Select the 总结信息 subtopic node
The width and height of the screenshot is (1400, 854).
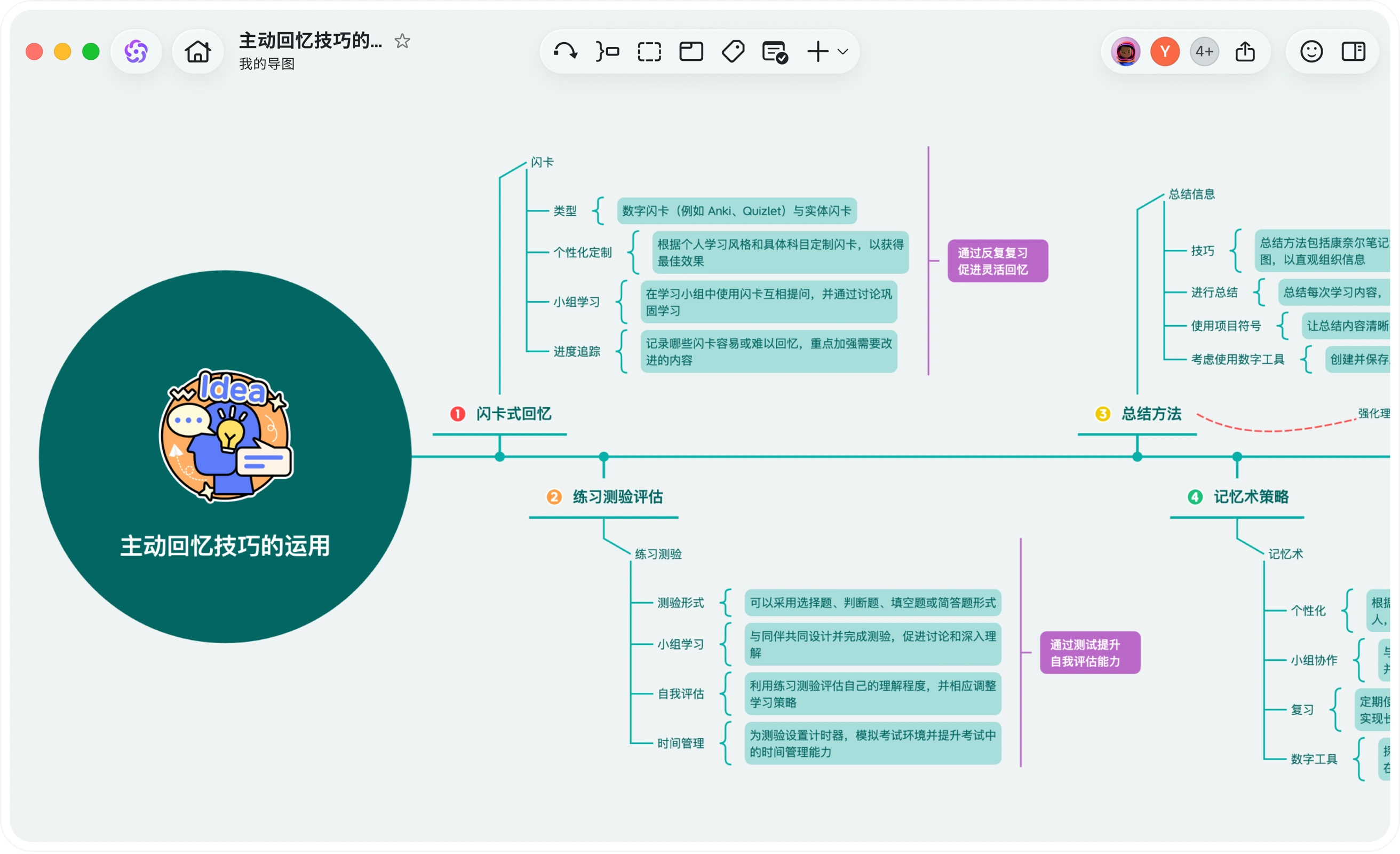1192,194
